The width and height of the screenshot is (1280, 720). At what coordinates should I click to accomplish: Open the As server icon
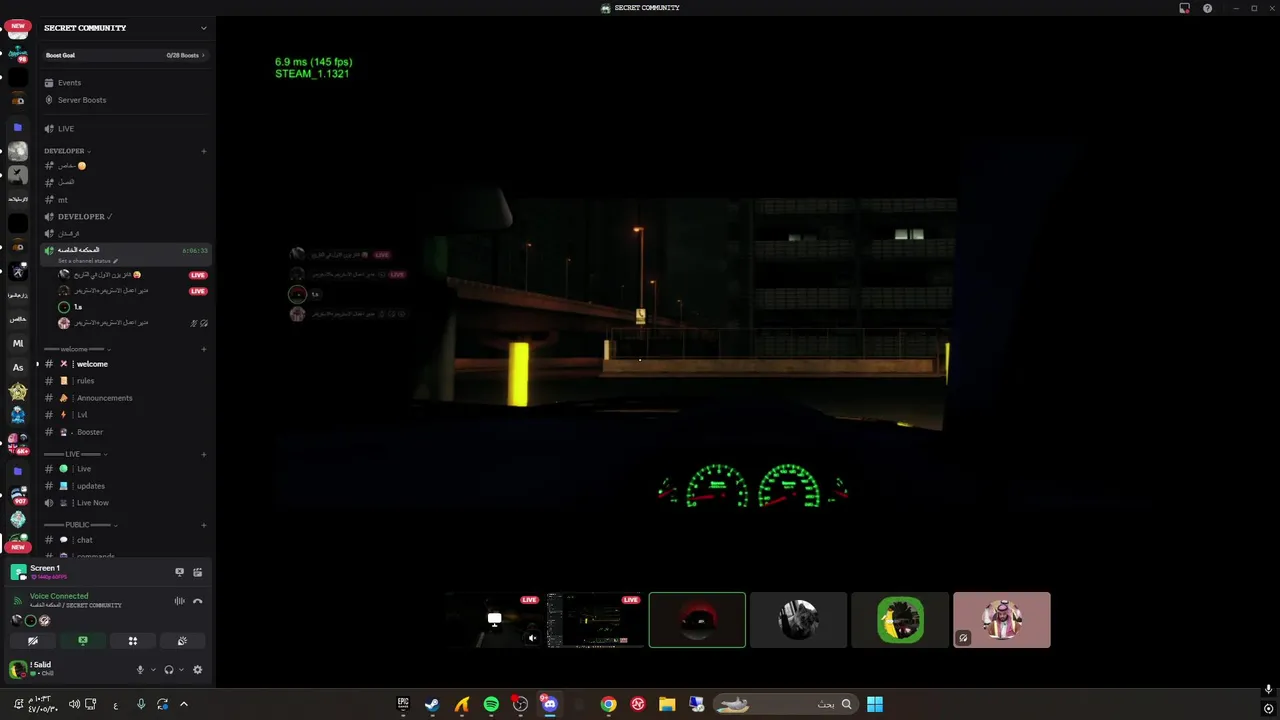pyautogui.click(x=18, y=367)
